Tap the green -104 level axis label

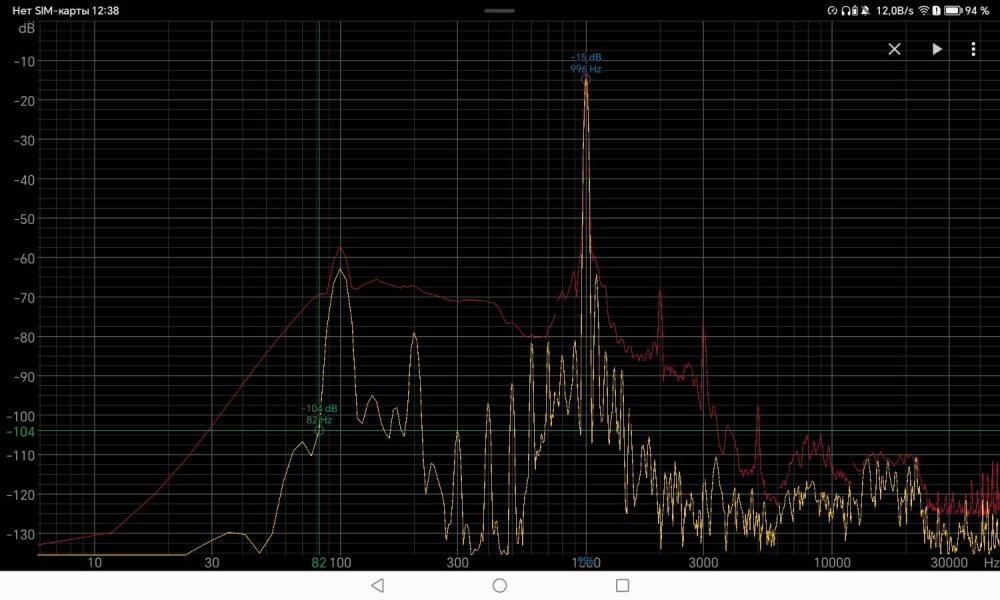[x=21, y=431]
